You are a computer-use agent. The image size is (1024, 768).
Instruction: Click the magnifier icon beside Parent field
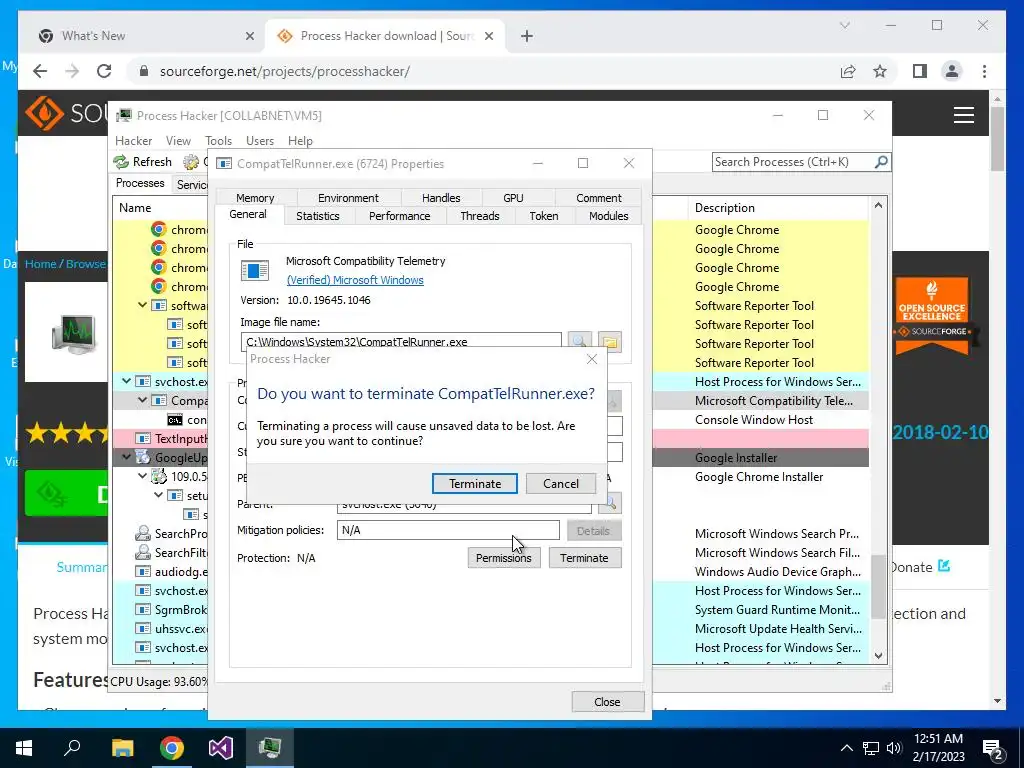tap(610, 504)
